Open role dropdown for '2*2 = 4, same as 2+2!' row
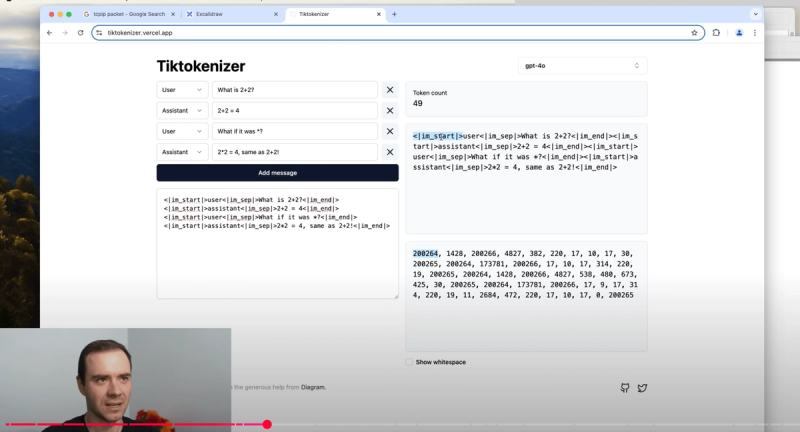 pyautogui.click(x=182, y=152)
